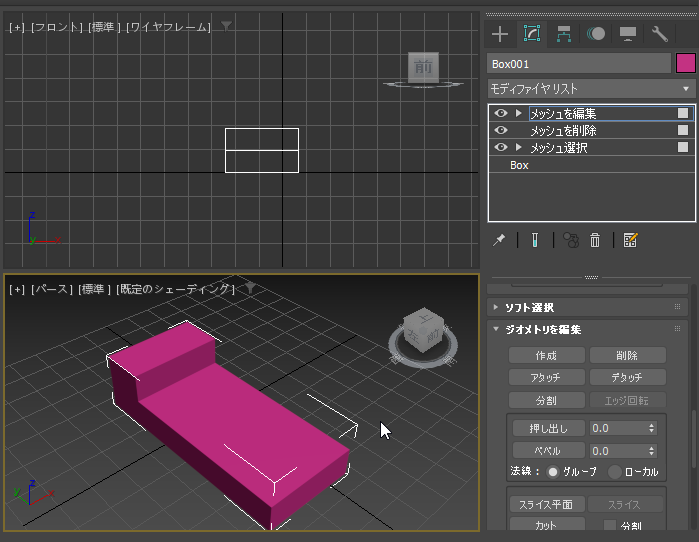Screen dimensions: 699x542
Task: Open the Hierarchy panel tab
Action: 564,34
